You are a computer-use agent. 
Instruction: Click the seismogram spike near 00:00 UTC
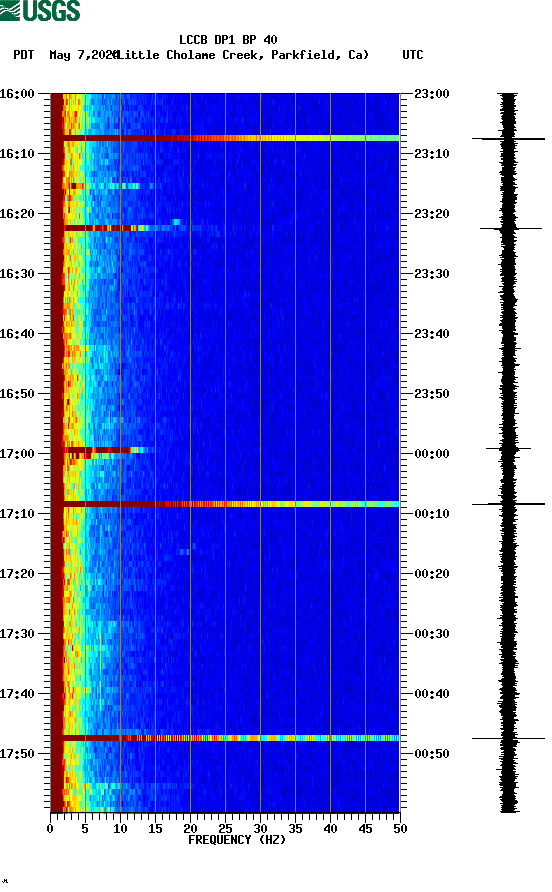pos(508,448)
